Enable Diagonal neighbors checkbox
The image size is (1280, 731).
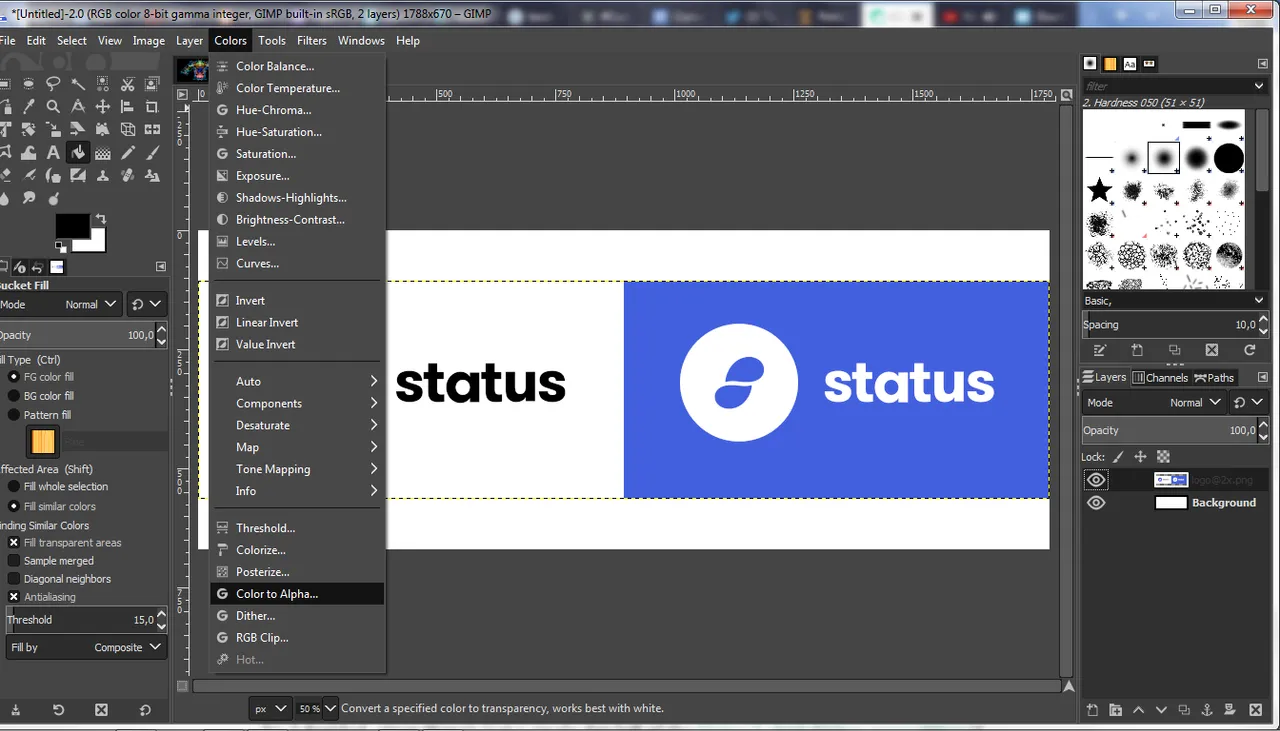point(14,579)
